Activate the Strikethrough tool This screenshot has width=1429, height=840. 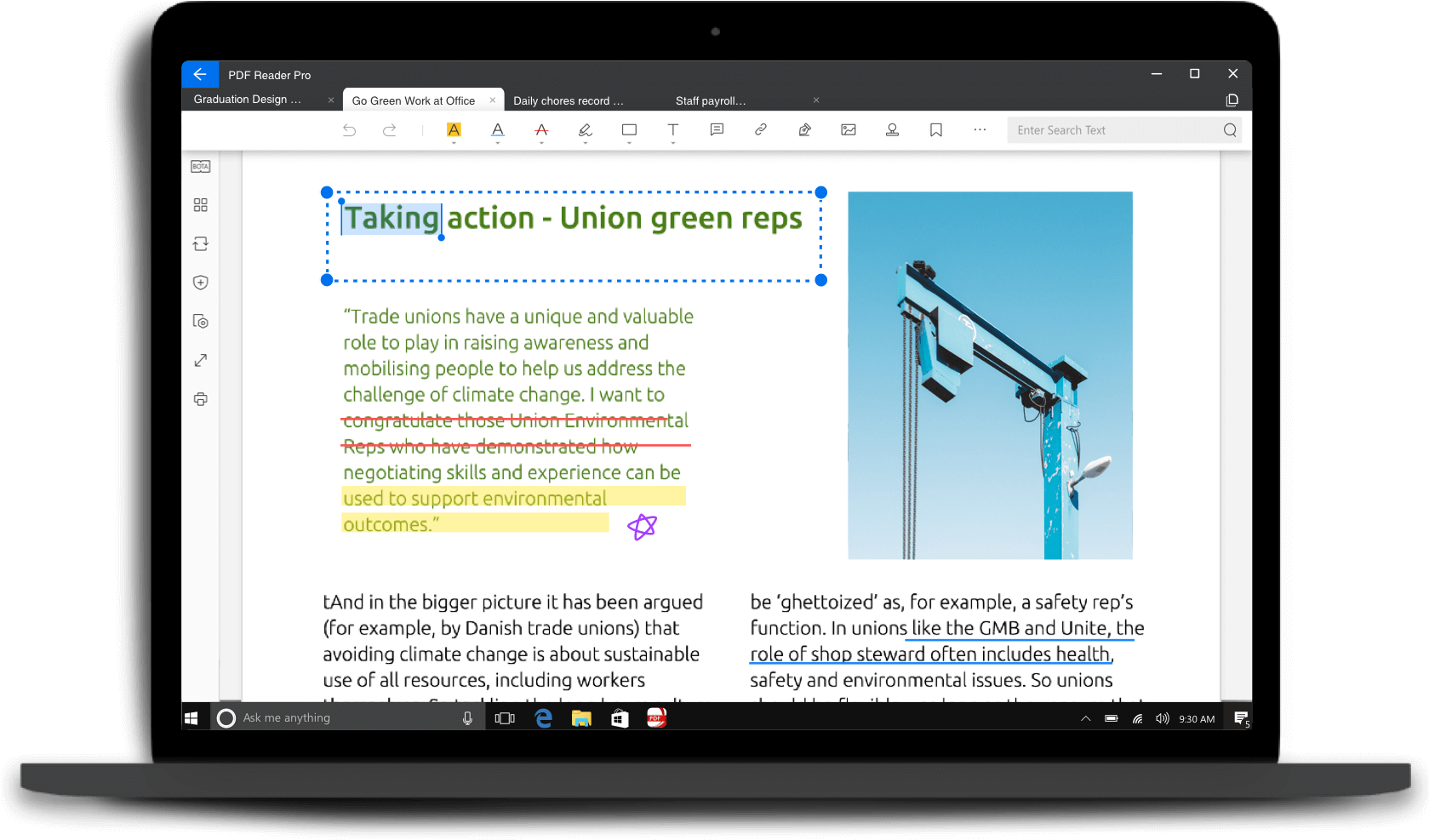coord(541,130)
